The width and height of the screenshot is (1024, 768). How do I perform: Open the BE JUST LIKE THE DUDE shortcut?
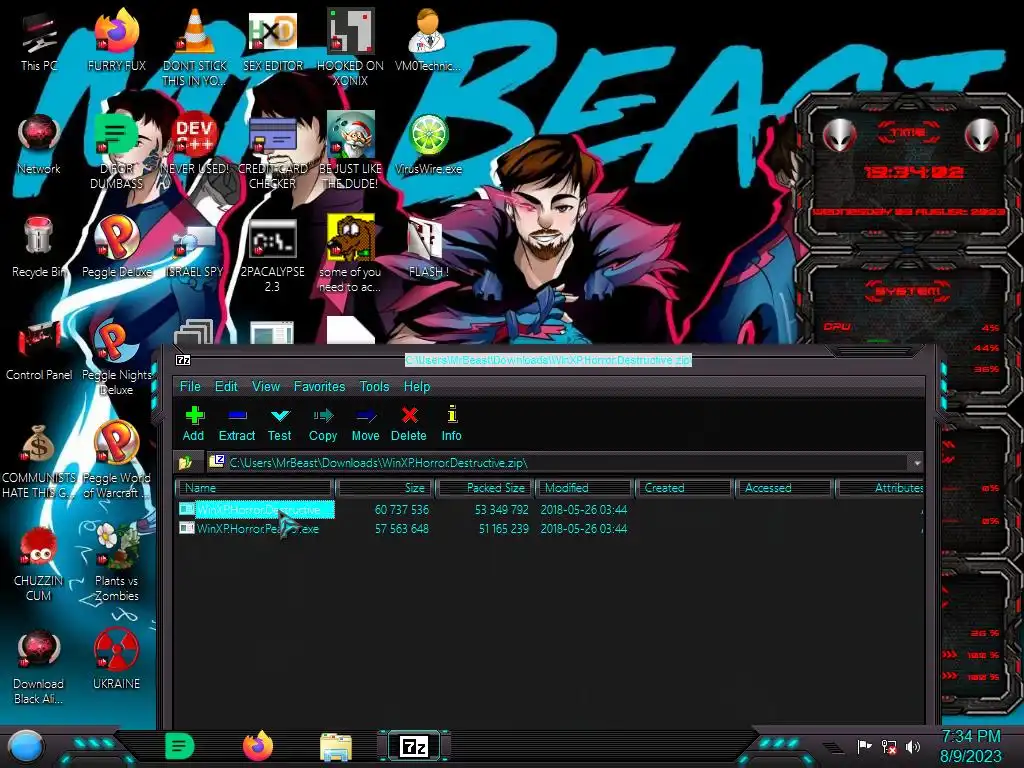click(351, 152)
